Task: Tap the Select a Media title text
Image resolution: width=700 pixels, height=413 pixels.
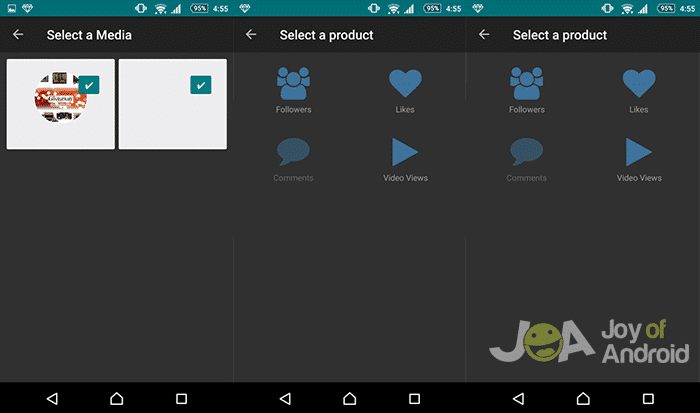Action: [89, 35]
